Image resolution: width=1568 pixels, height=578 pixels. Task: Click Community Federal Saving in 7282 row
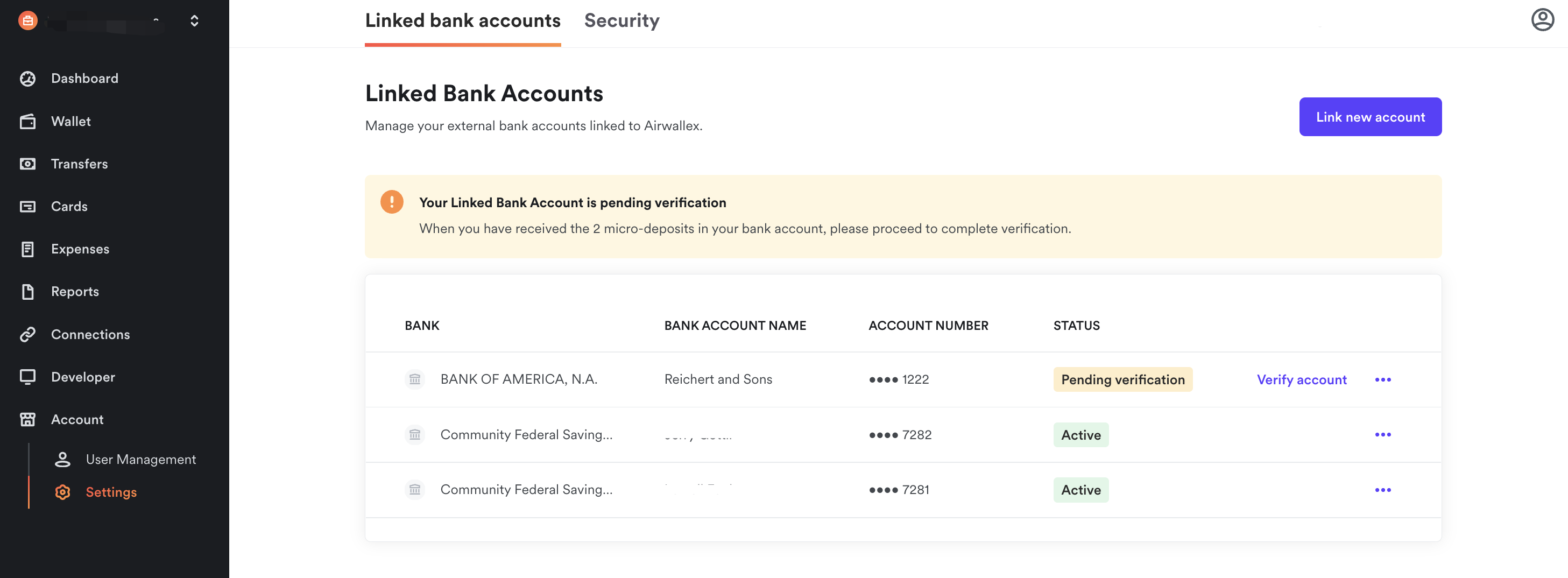pyautogui.click(x=526, y=435)
